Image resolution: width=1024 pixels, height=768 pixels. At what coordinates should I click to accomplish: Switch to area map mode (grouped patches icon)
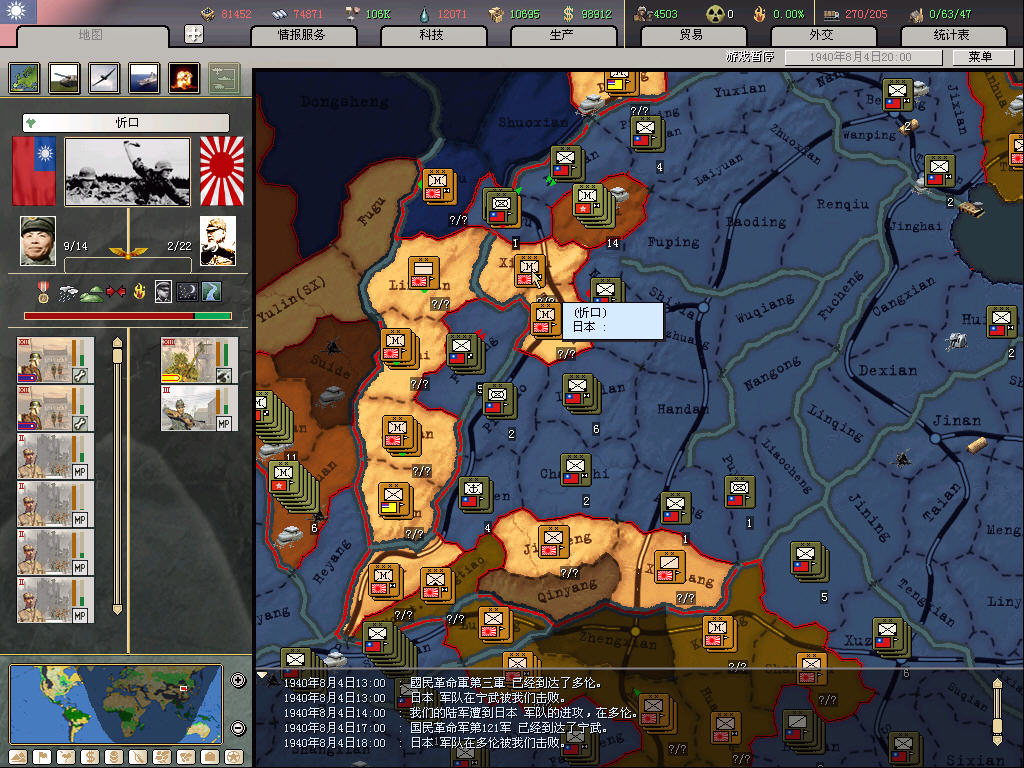click(x=186, y=758)
